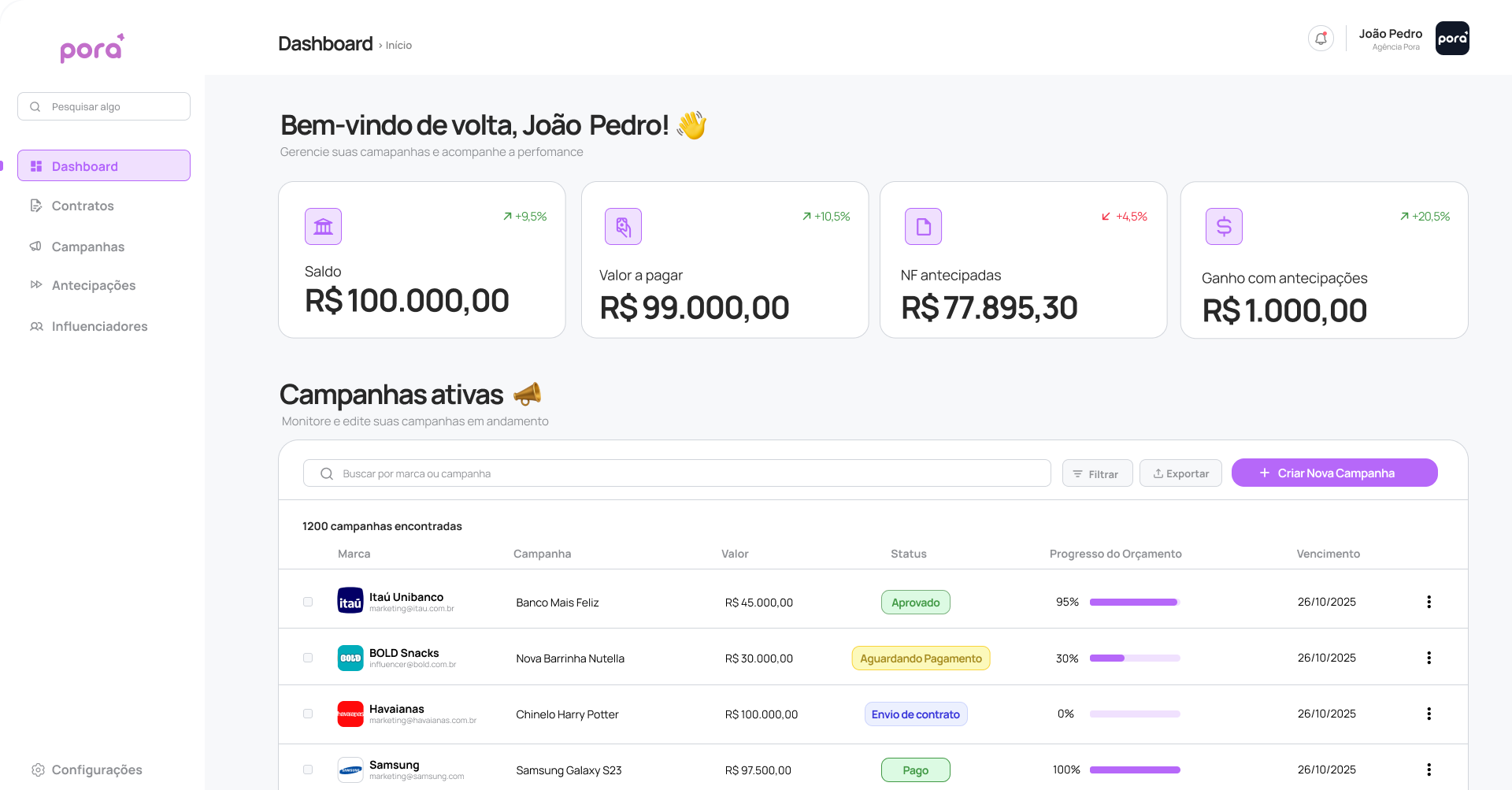Click the NF antecipadas document icon

point(923,227)
